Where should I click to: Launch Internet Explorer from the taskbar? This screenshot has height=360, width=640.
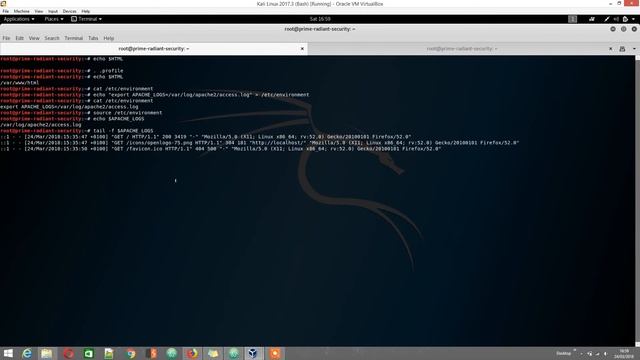(27, 353)
